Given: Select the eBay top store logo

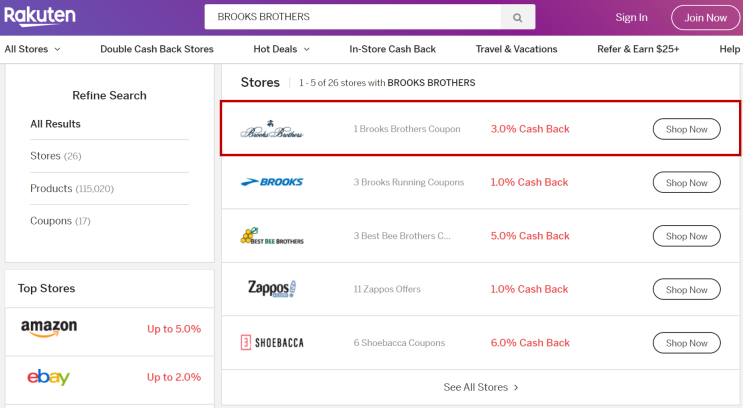Looking at the screenshot, I should [49, 377].
